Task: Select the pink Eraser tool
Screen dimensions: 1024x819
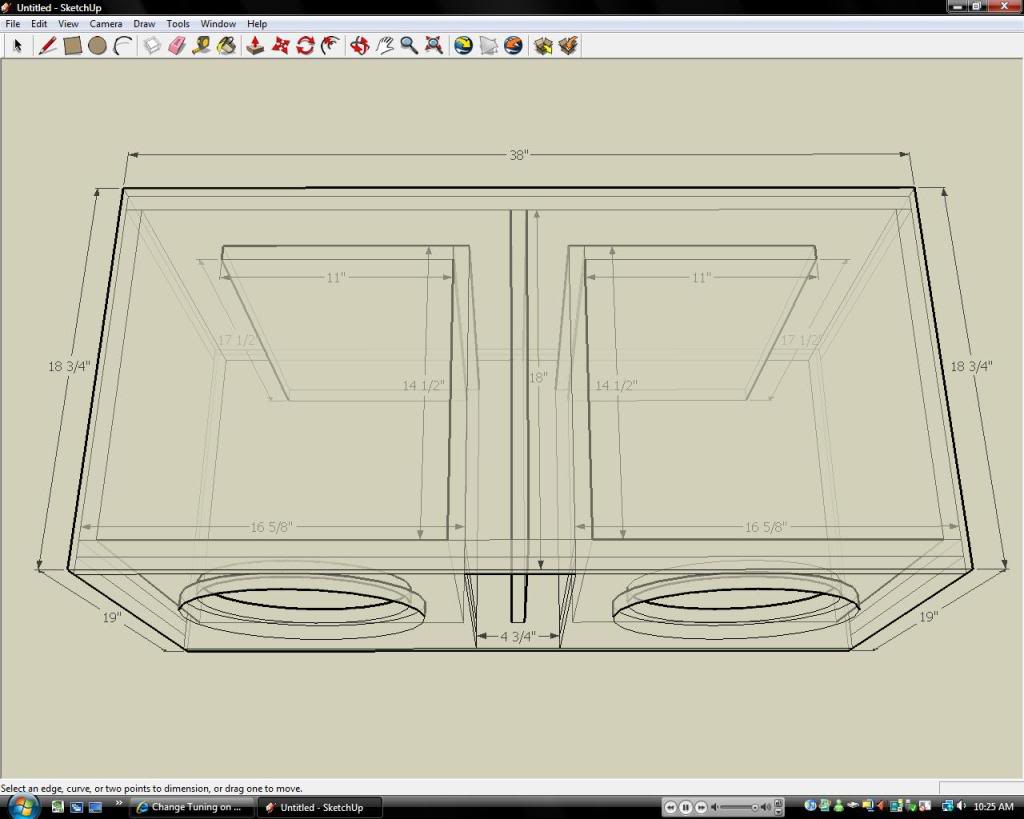Action: [177, 46]
